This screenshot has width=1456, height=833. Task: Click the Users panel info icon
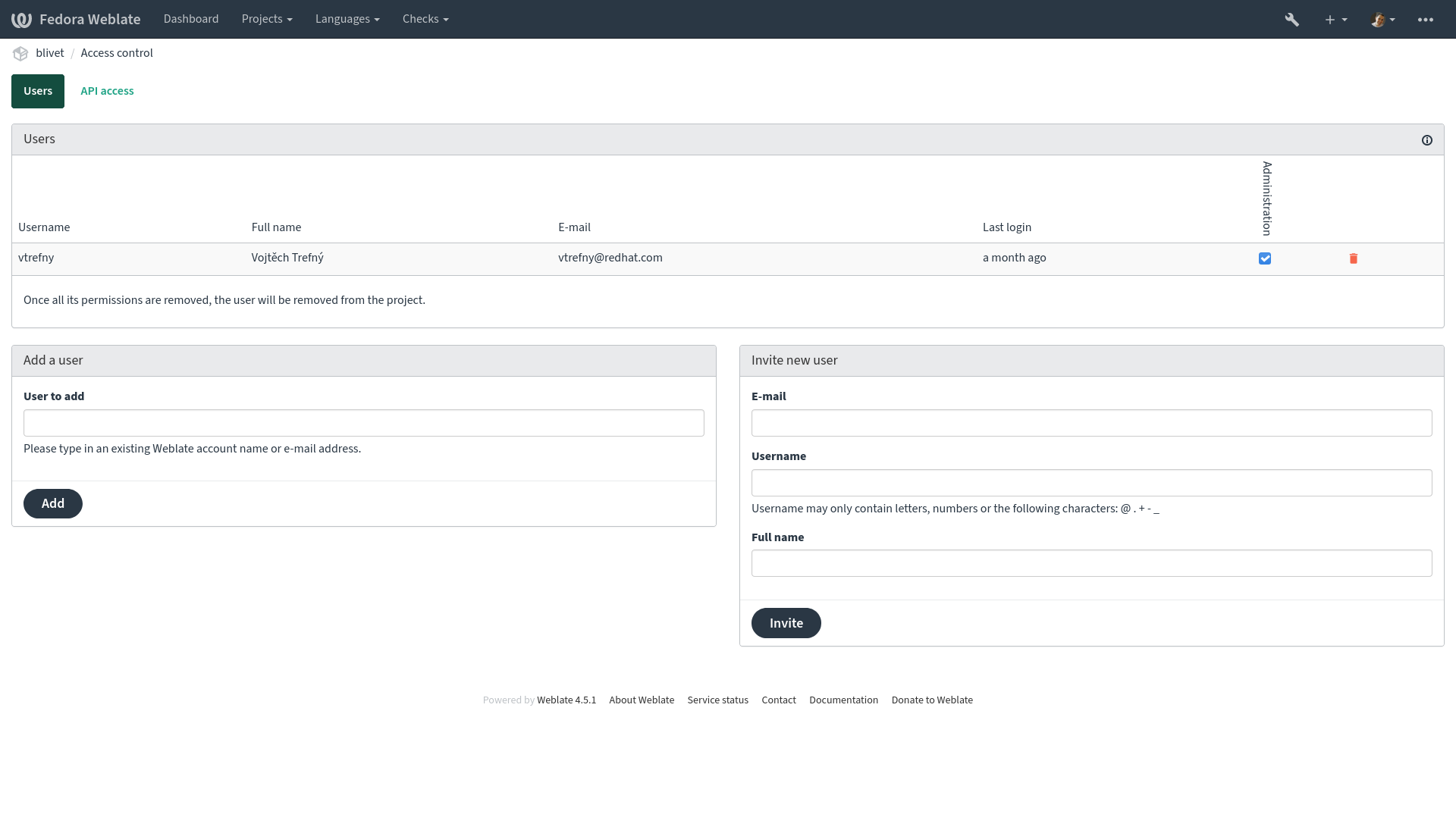point(1427,140)
